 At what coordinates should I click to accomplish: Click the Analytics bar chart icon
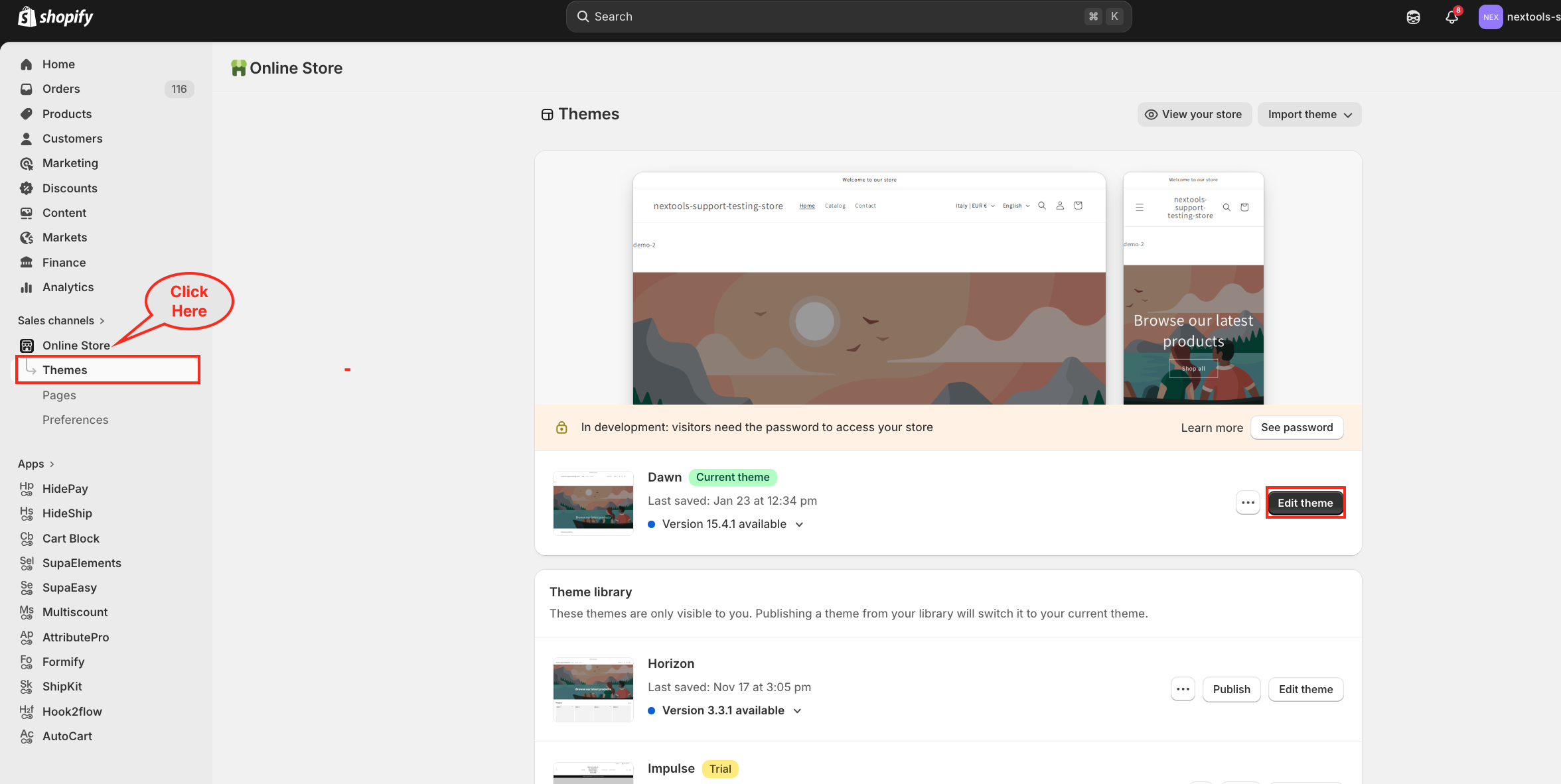27,287
